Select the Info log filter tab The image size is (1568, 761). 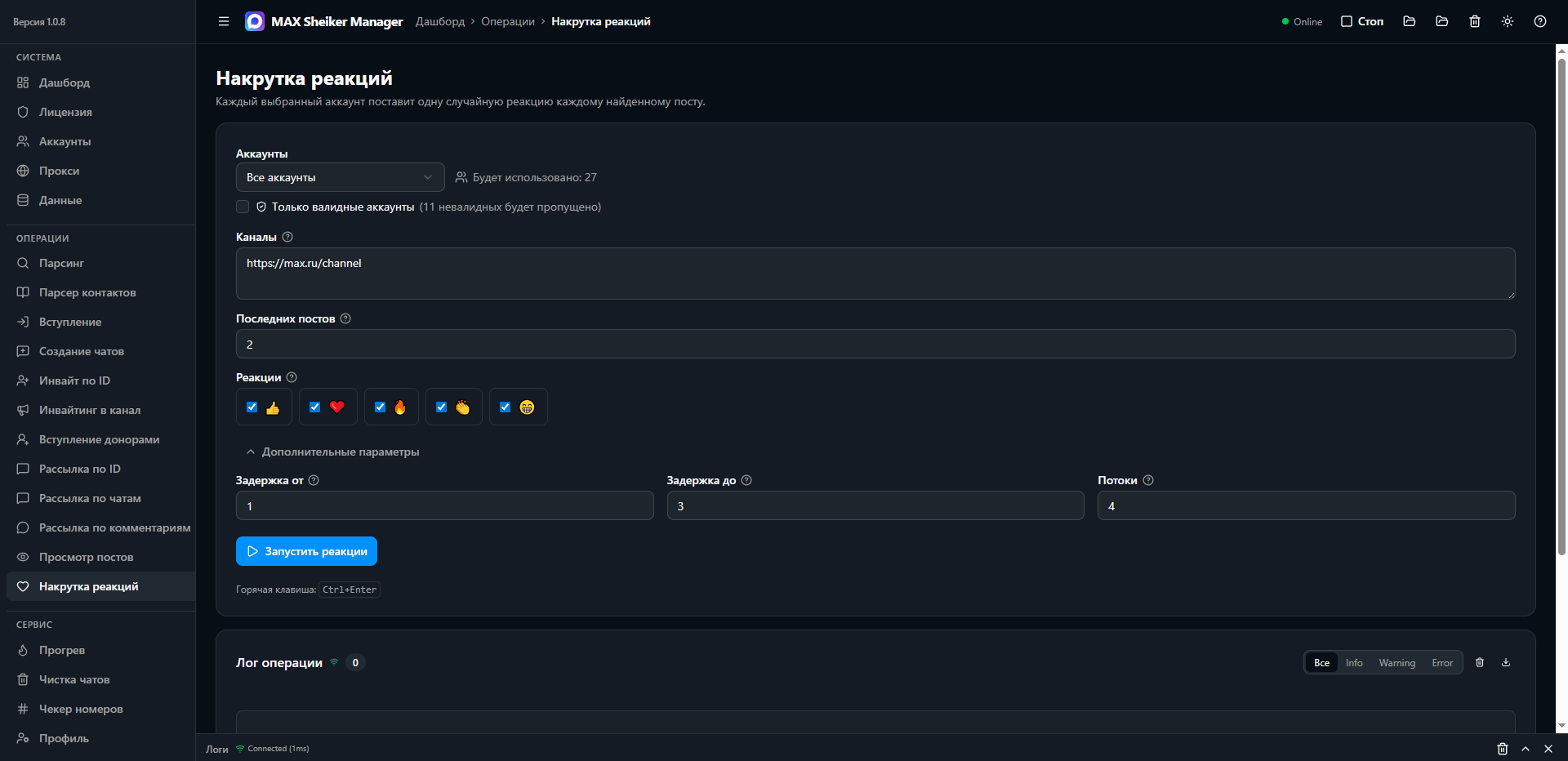pos(1354,663)
